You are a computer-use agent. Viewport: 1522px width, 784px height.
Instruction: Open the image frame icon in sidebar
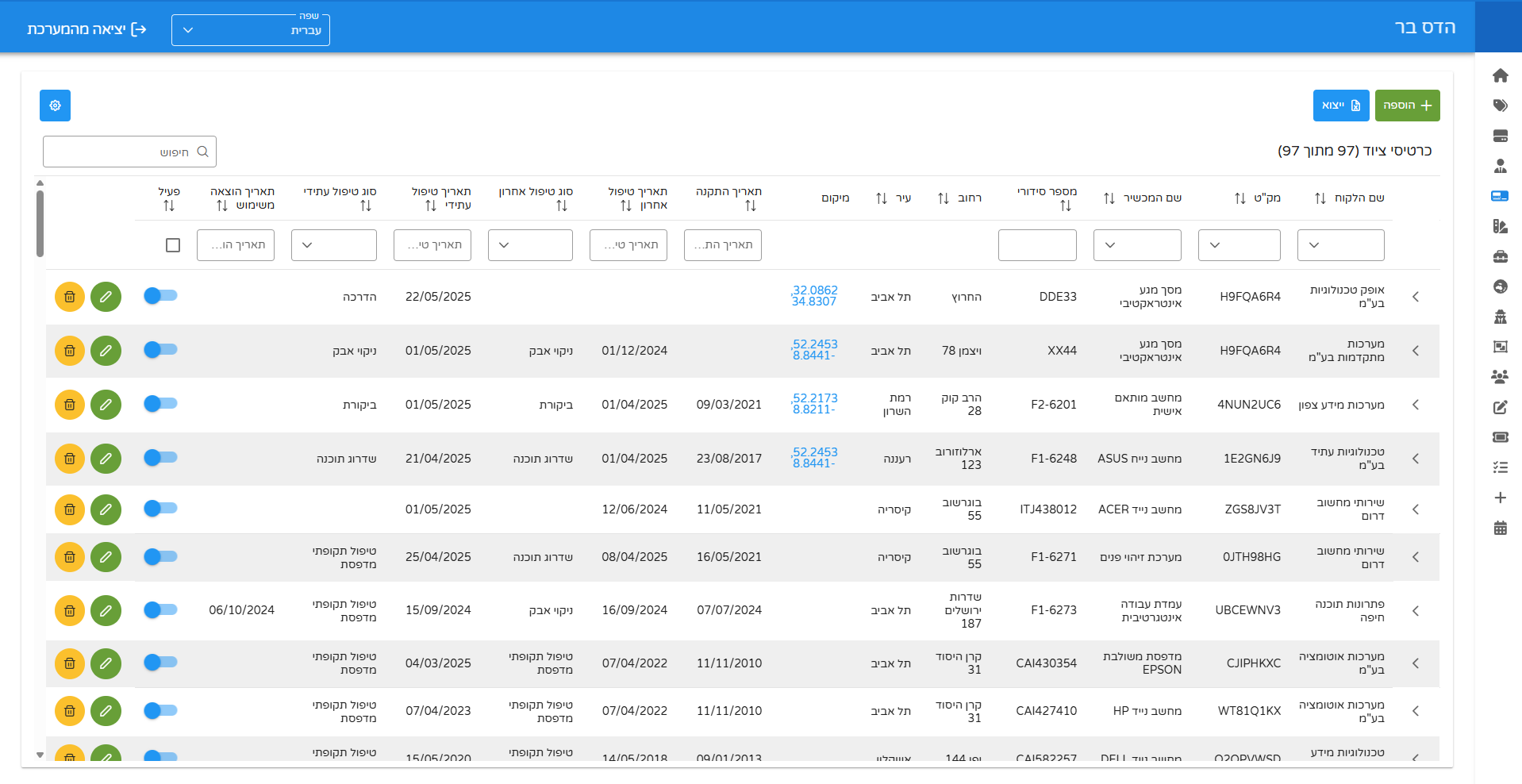1500,347
